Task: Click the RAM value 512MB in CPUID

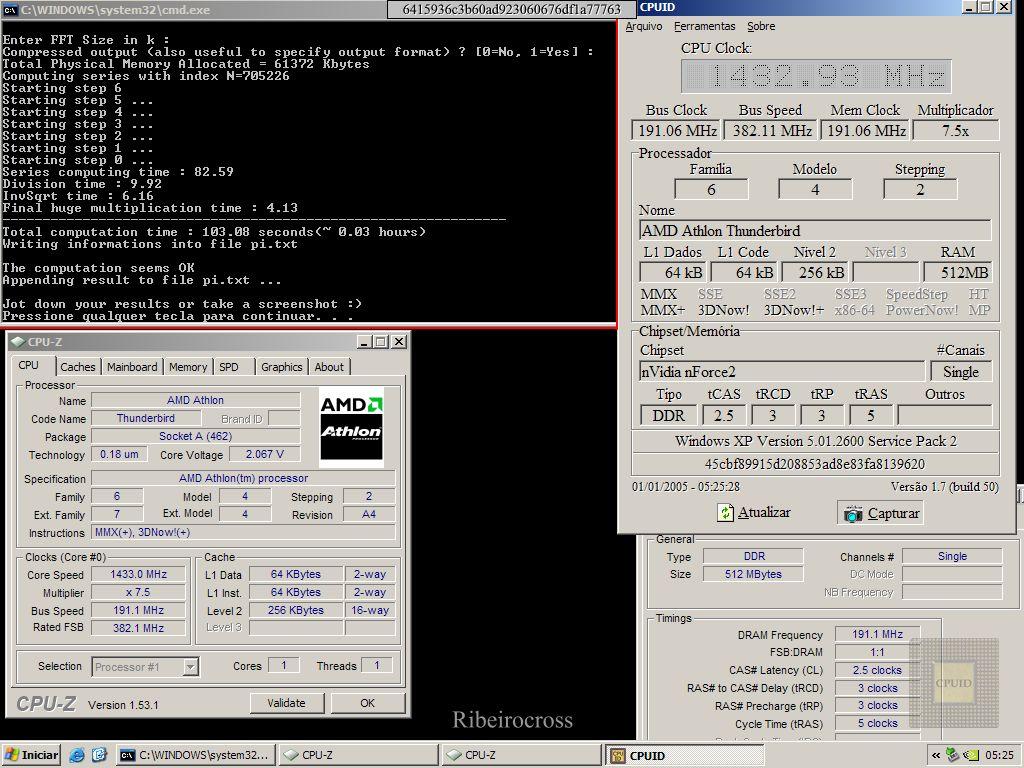Action: point(957,272)
